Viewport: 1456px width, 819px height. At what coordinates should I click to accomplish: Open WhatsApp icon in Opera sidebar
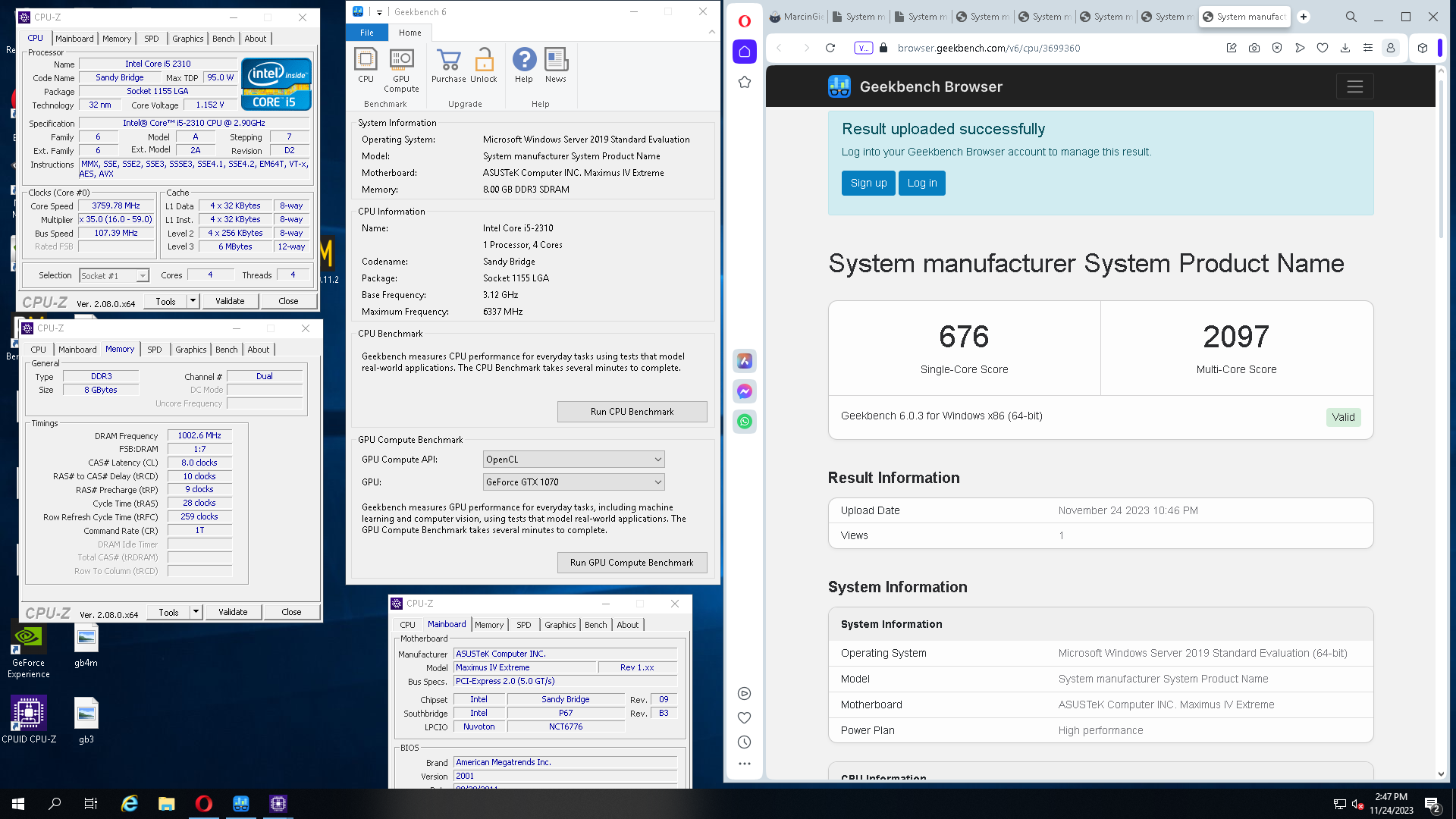point(745,422)
